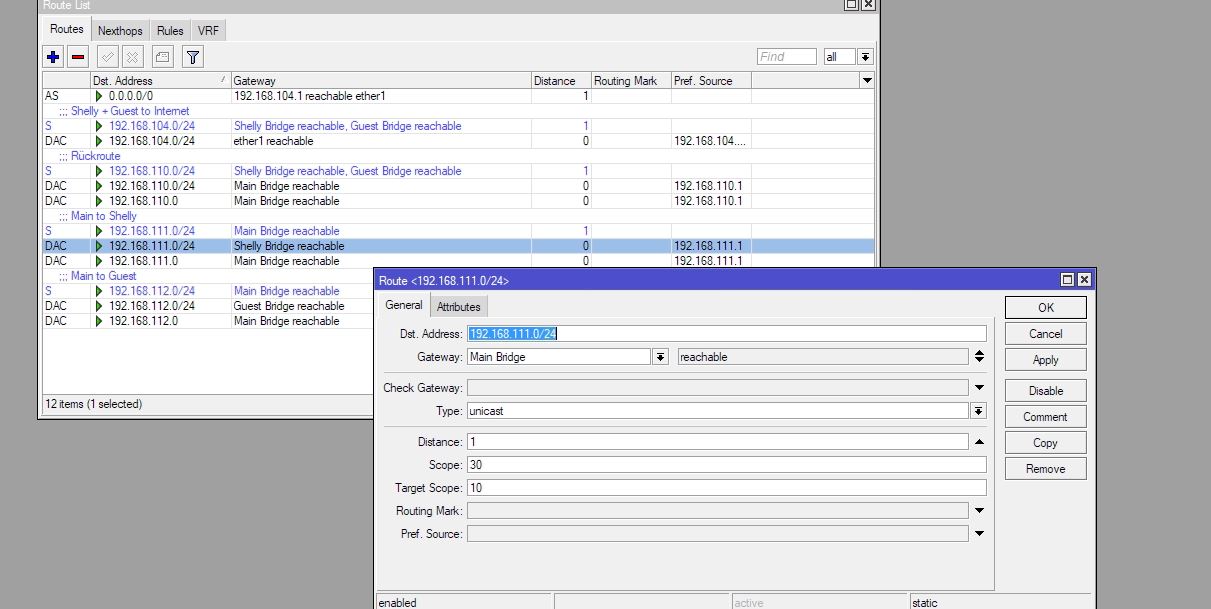Click the red minus Remove route icon
Viewport: 1211px width, 609px height.
click(x=78, y=57)
